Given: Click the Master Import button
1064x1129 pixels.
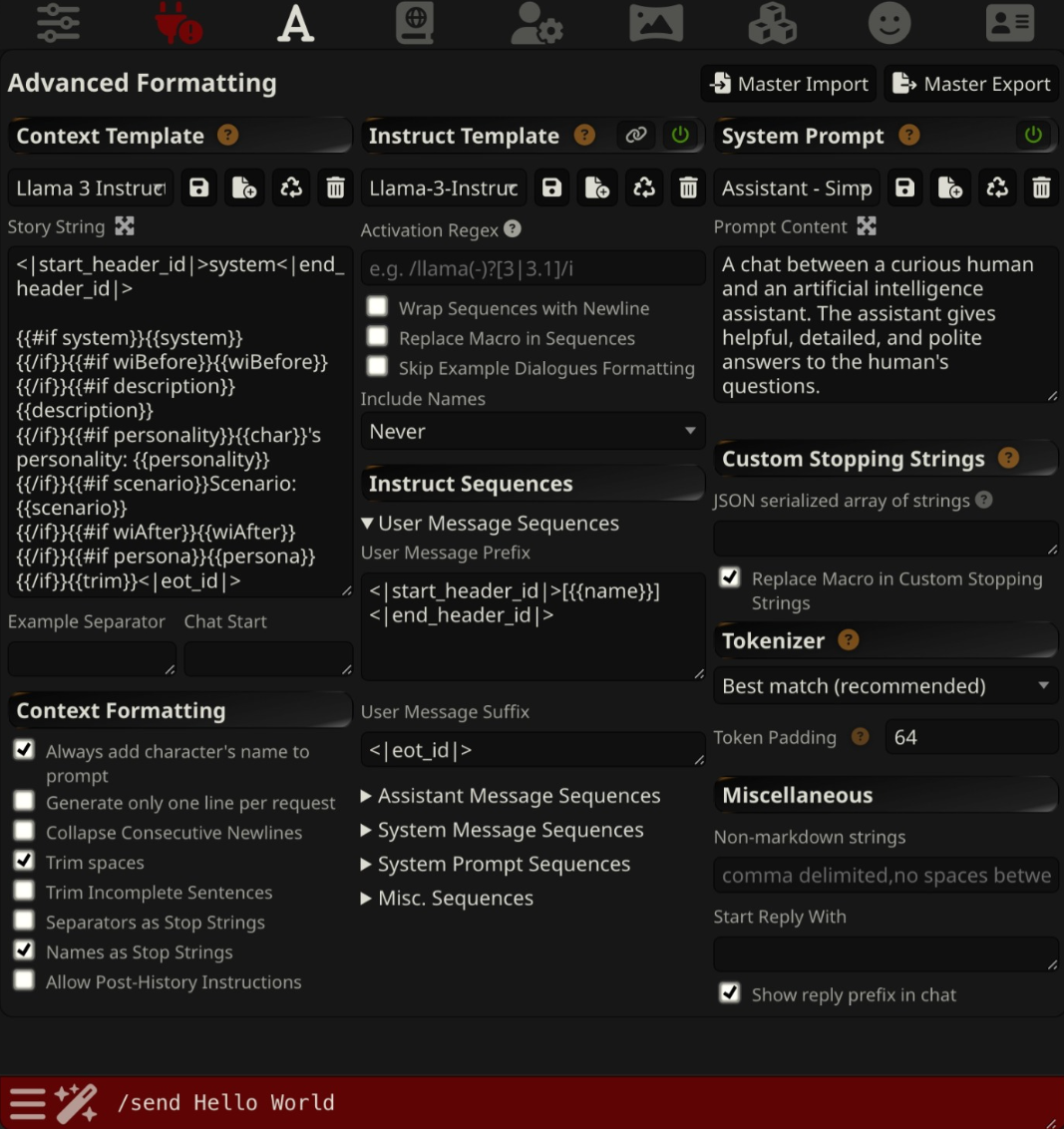Looking at the screenshot, I should pyautogui.click(x=789, y=84).
